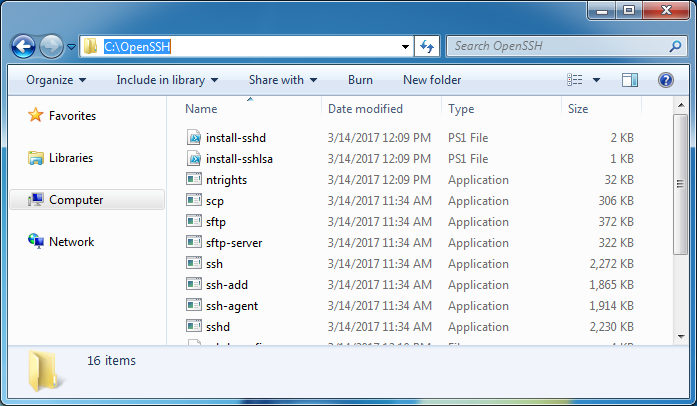The image size is (697, 406).
Task: Open the view options dropdown arrow
Action: coord(596,80)
